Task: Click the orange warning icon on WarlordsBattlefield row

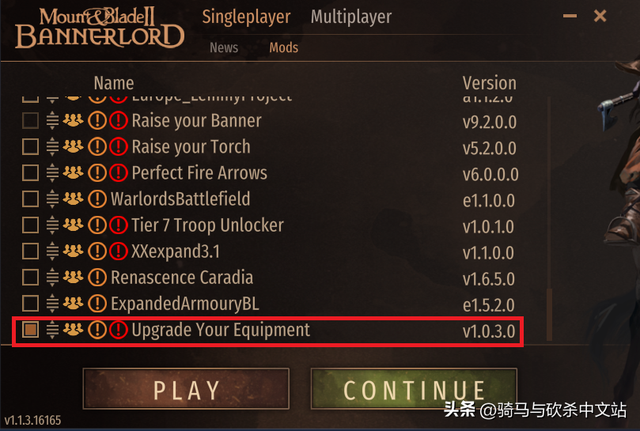Action: click(97, 199)
